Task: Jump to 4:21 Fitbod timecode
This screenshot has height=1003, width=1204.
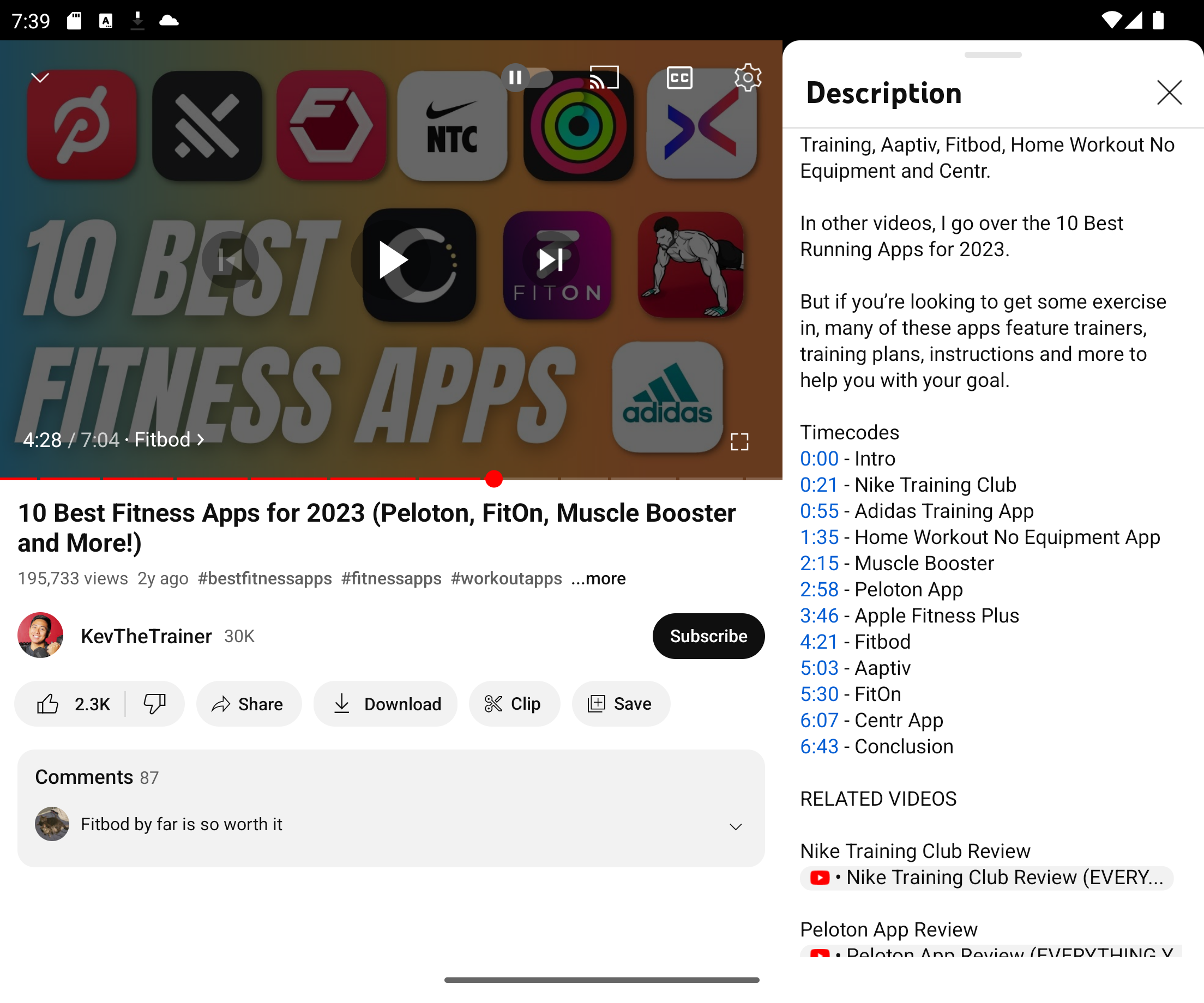Action: point(819,642)
